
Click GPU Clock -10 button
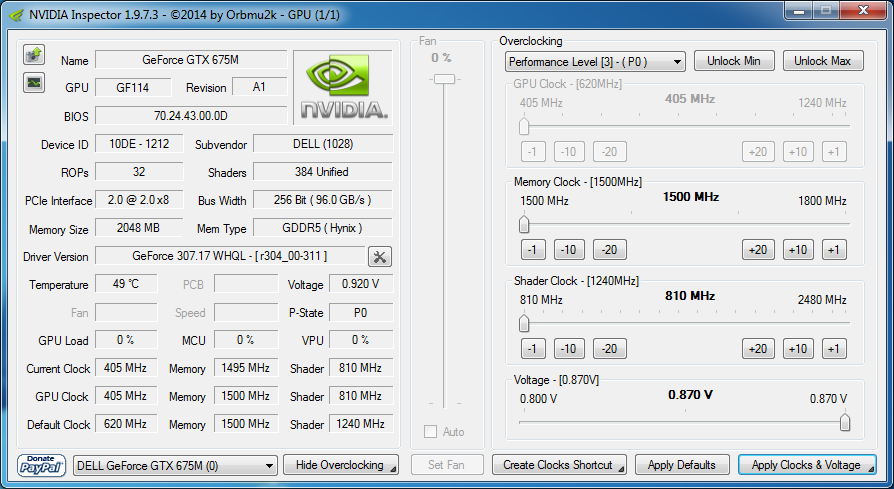(x=569, y=152)
